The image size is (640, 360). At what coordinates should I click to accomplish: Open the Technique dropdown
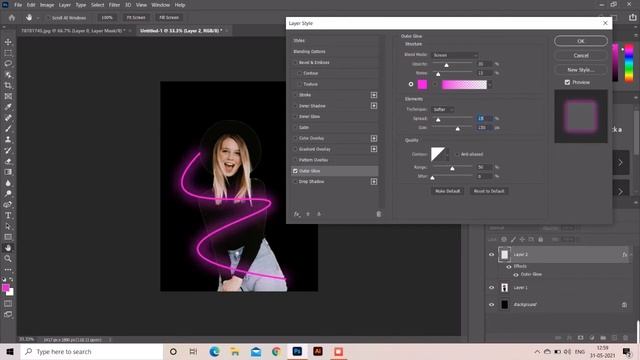click(443, 109)
